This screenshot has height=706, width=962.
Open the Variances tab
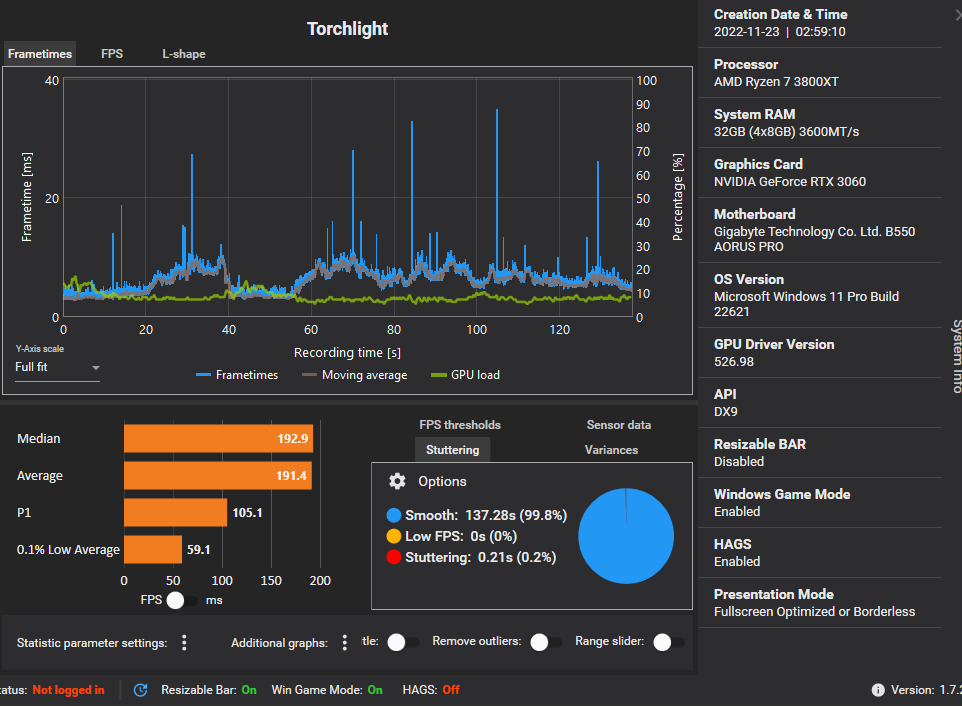(611, 450)
